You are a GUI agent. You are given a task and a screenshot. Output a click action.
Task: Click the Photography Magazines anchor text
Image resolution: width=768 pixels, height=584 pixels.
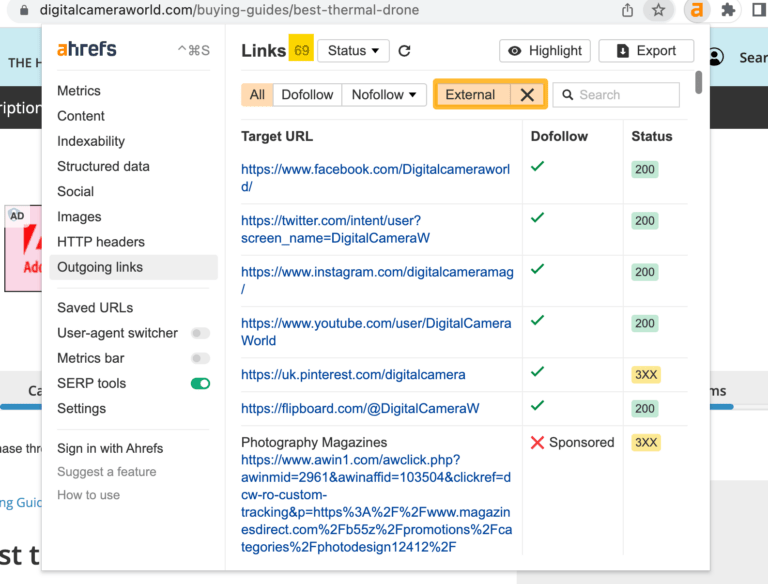(314, 442)
